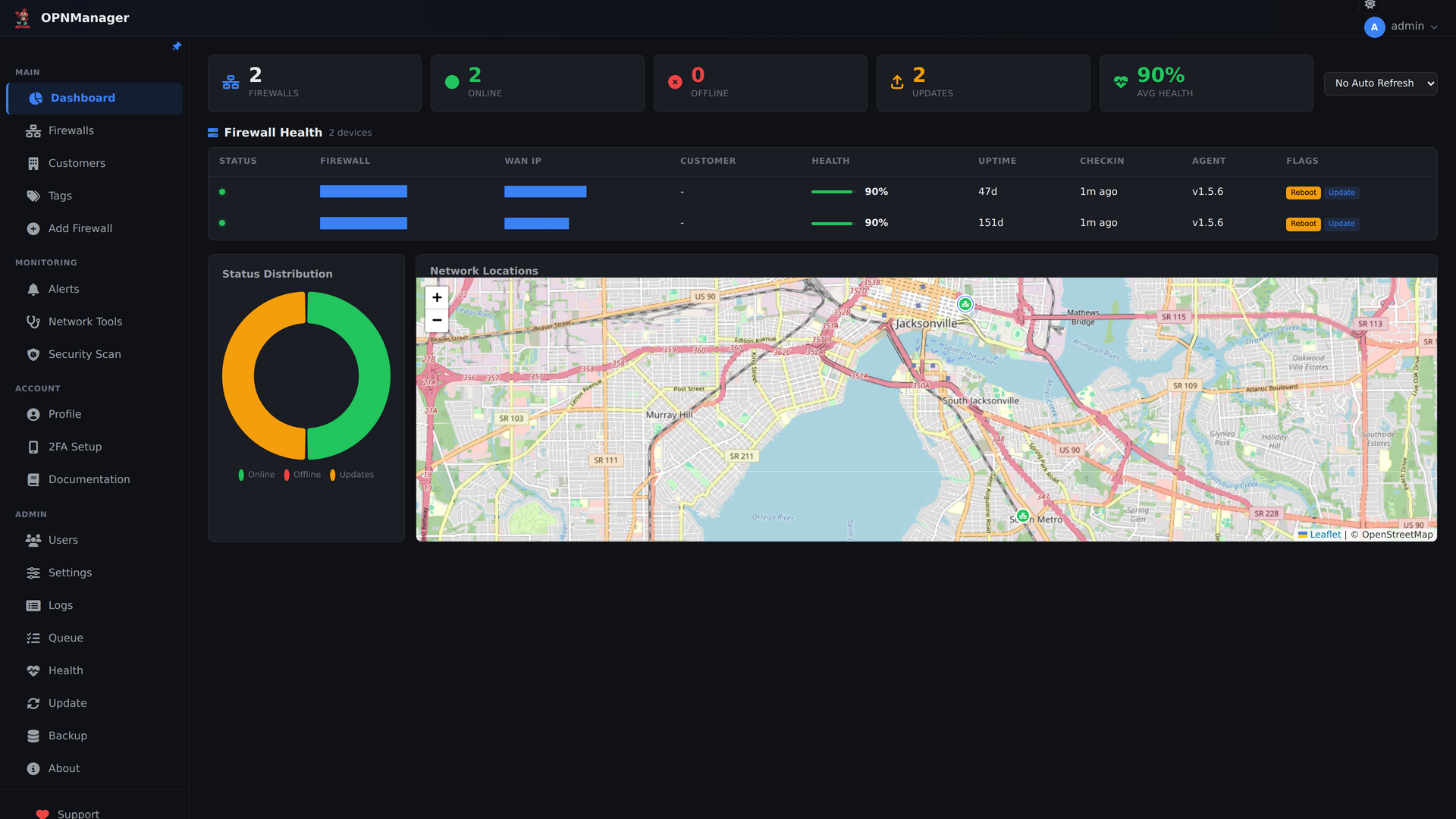Toggle the Updates legend item in chart

351,475
